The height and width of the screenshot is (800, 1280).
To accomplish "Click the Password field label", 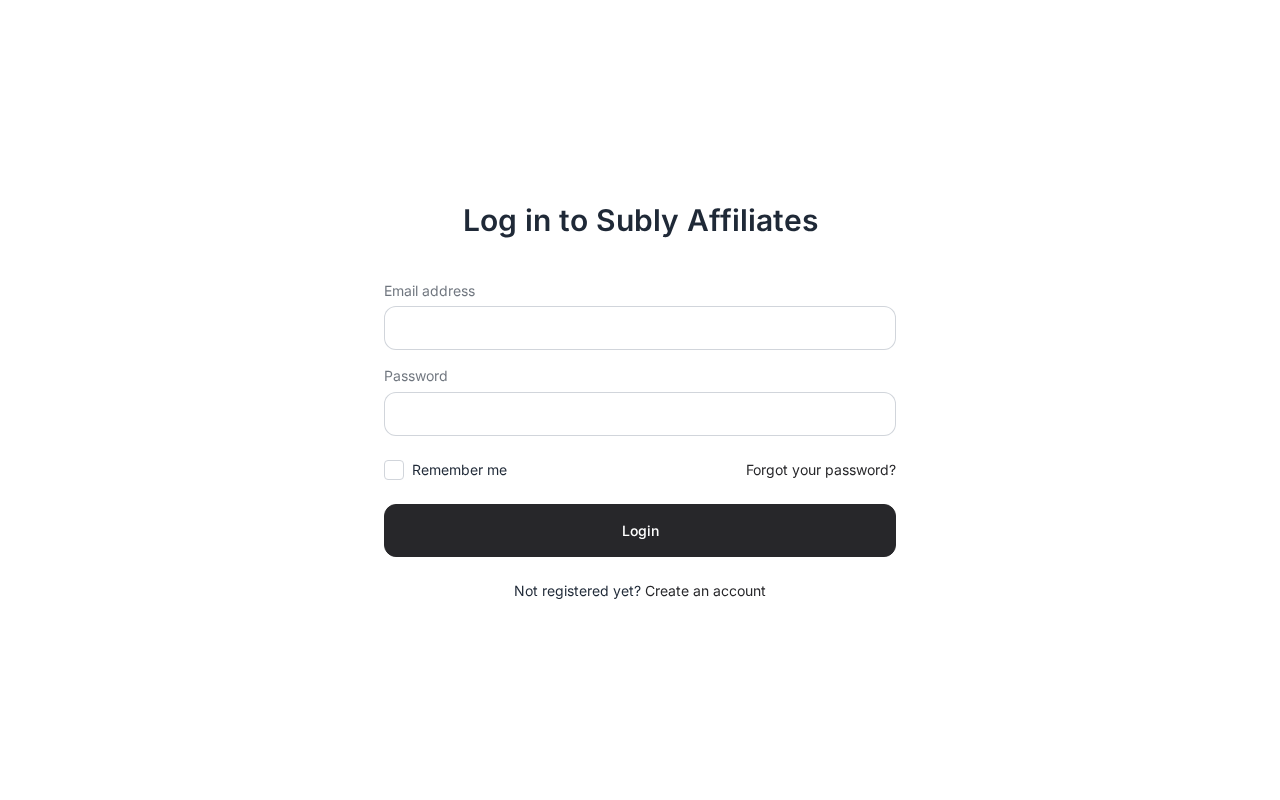I will 416,376.
